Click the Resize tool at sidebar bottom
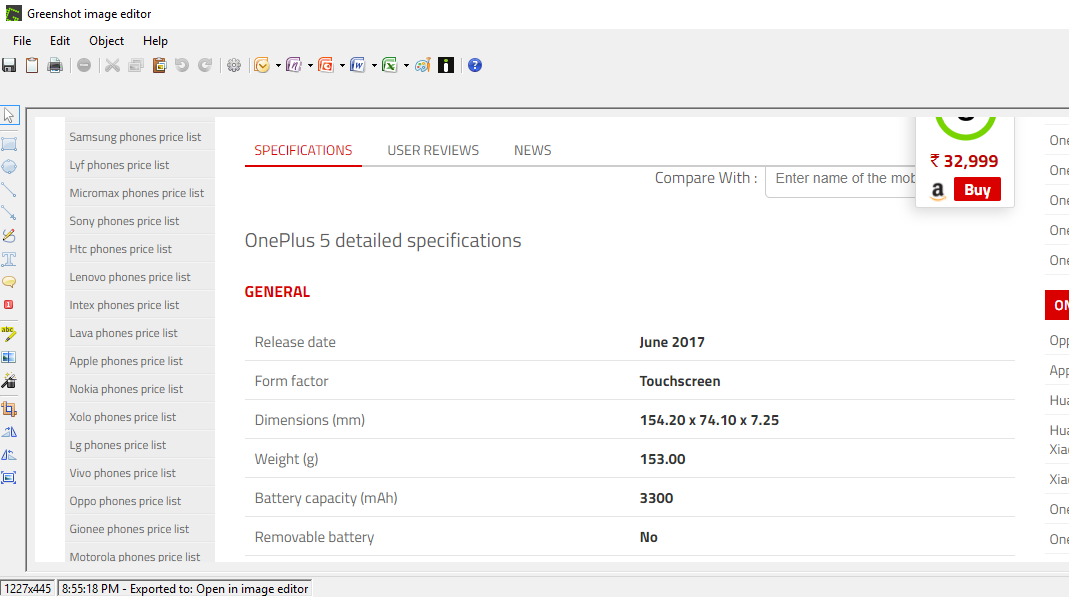Screen dimensions: 1069x597 pyautogui.click(x=9, y=478)
